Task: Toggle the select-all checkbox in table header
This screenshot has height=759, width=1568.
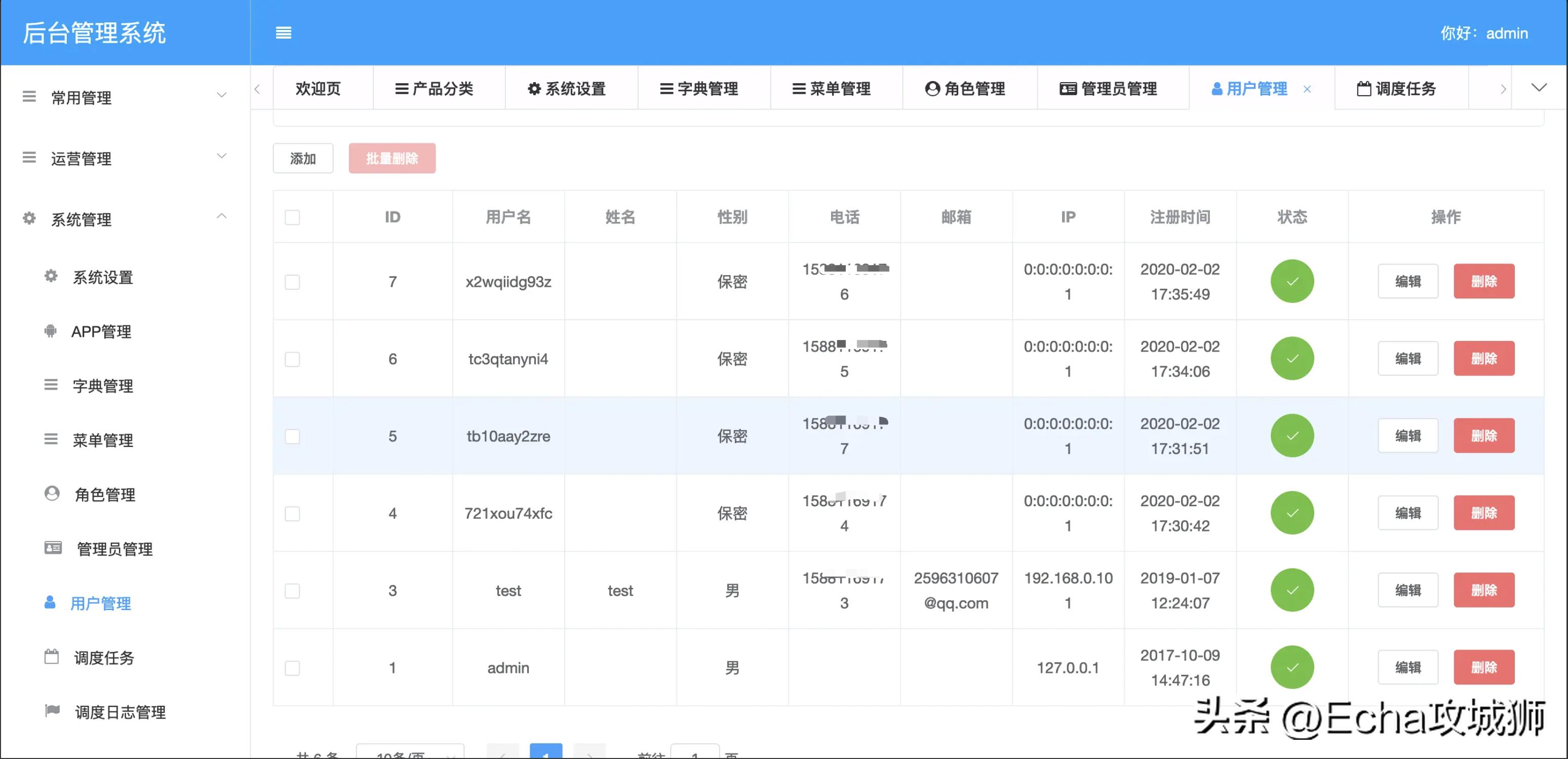Action: [293, 217]
